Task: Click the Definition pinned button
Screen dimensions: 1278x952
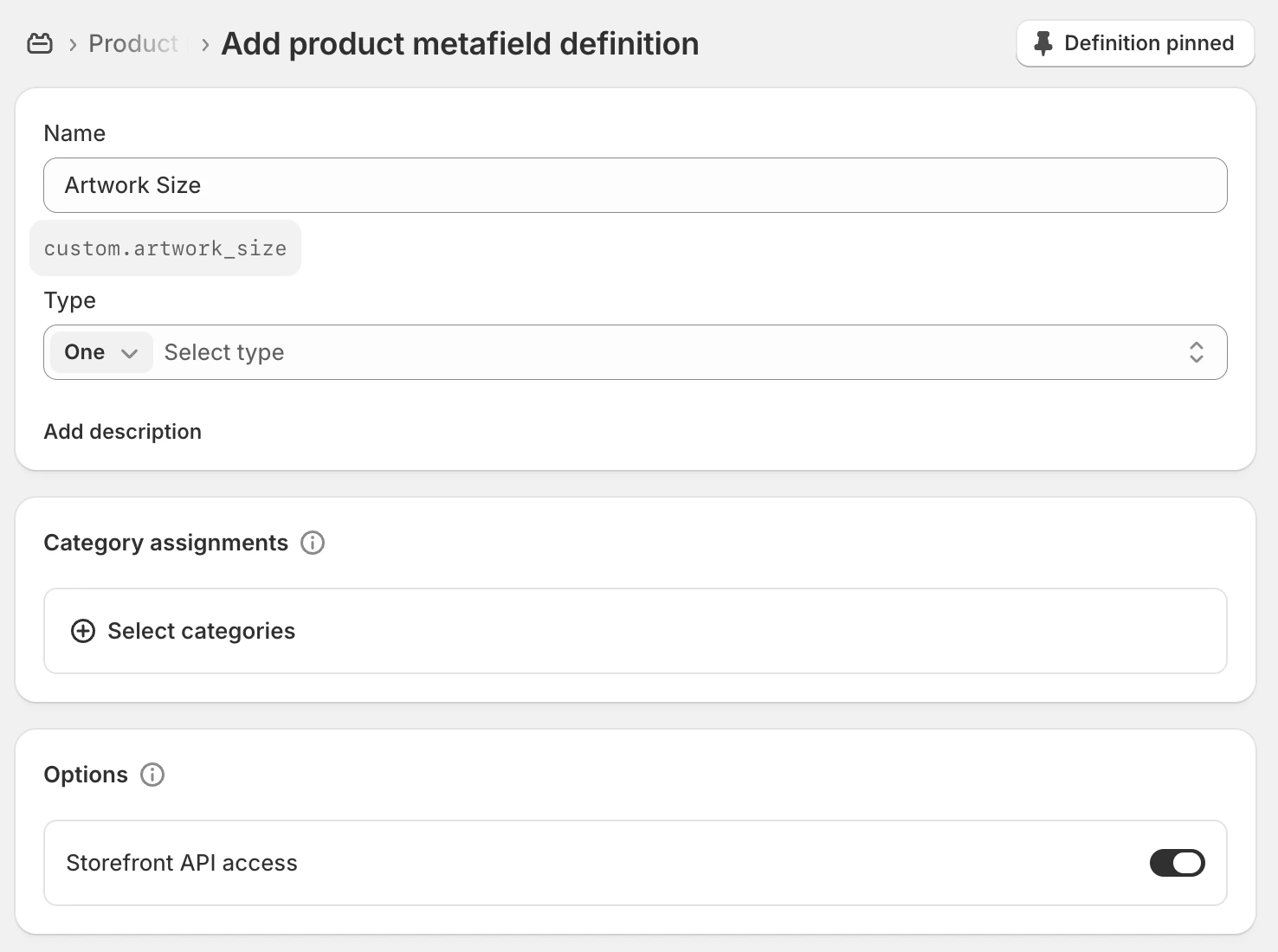Action: pos(1135,43)
